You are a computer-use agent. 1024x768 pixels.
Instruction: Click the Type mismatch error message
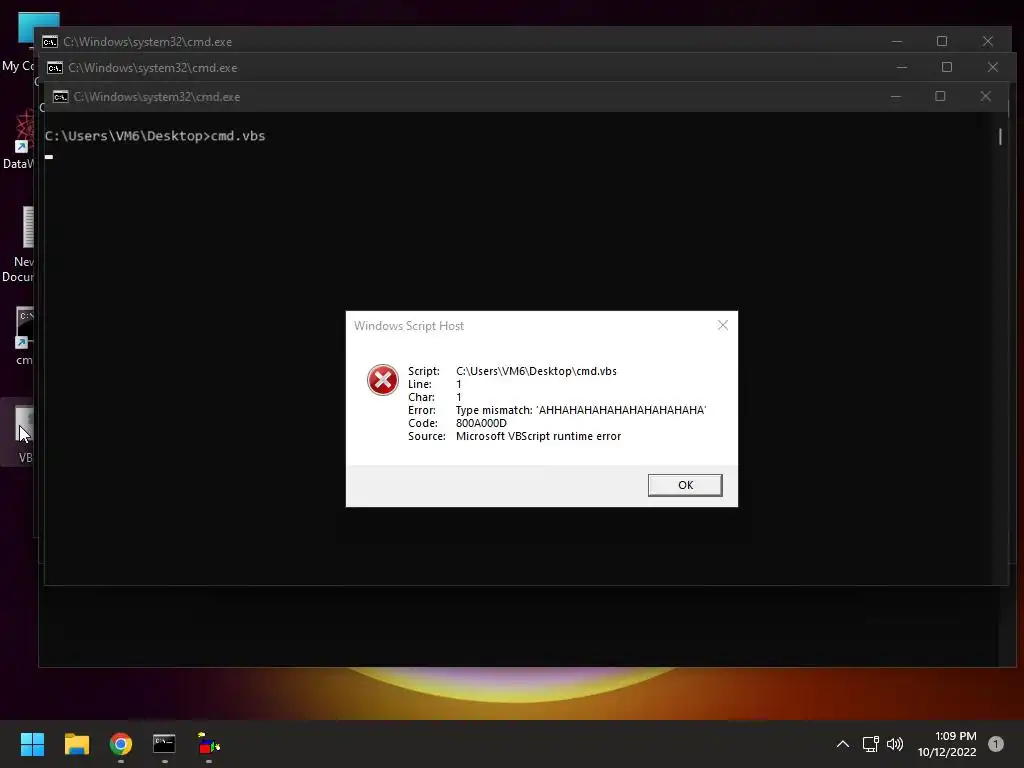[581, 410]
